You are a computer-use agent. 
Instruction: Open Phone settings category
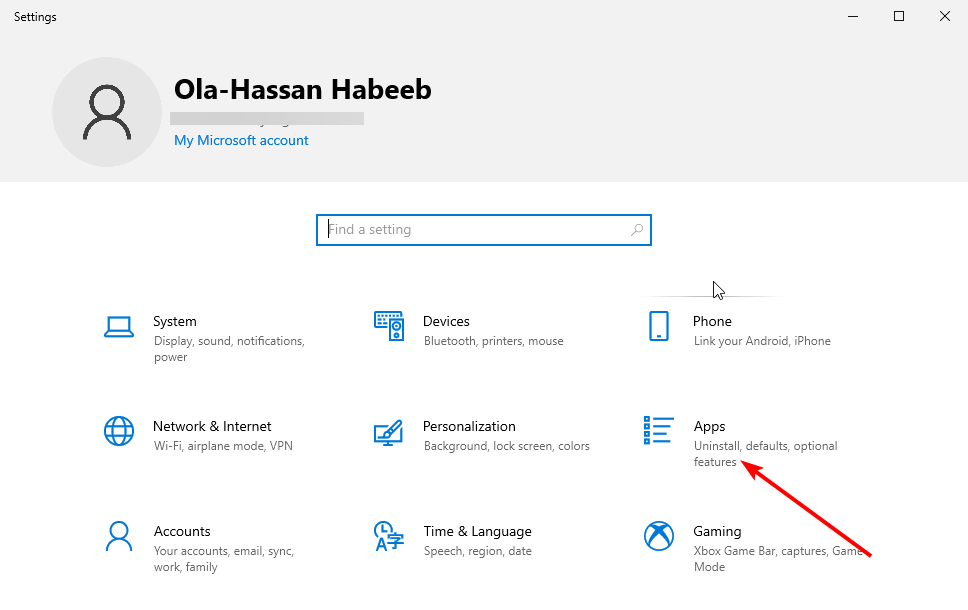point(712,321)
